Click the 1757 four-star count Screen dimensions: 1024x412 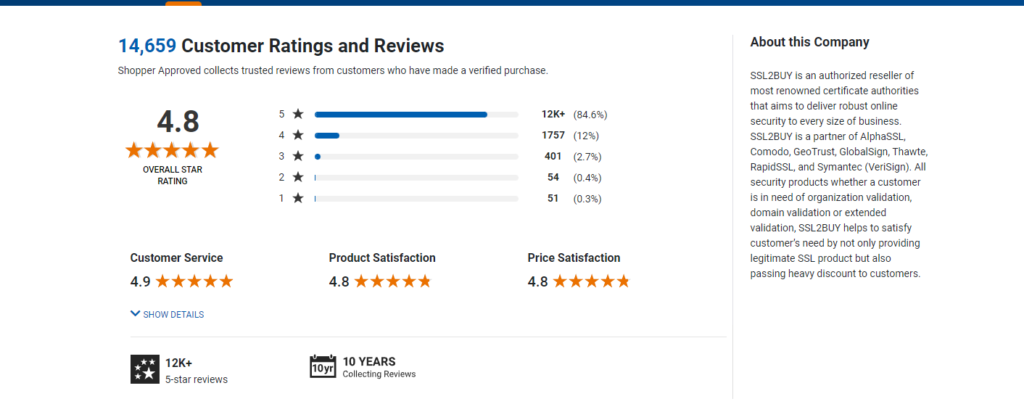tap(552, 135)
